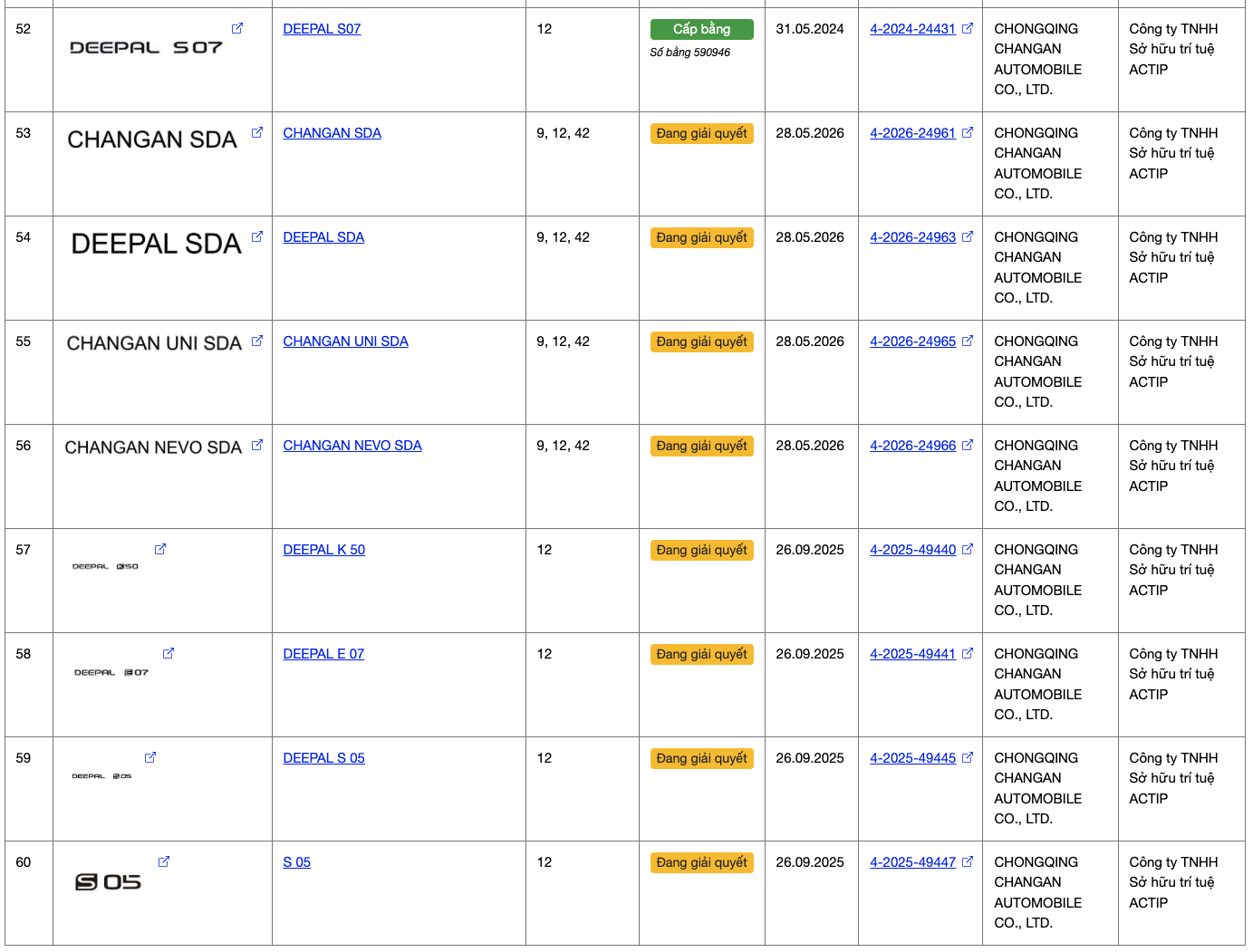Image resolution: width=1253 pixels, height=952 pixels.
Task: Go to application number link 4-2025-49445
Action: [912, 758]
